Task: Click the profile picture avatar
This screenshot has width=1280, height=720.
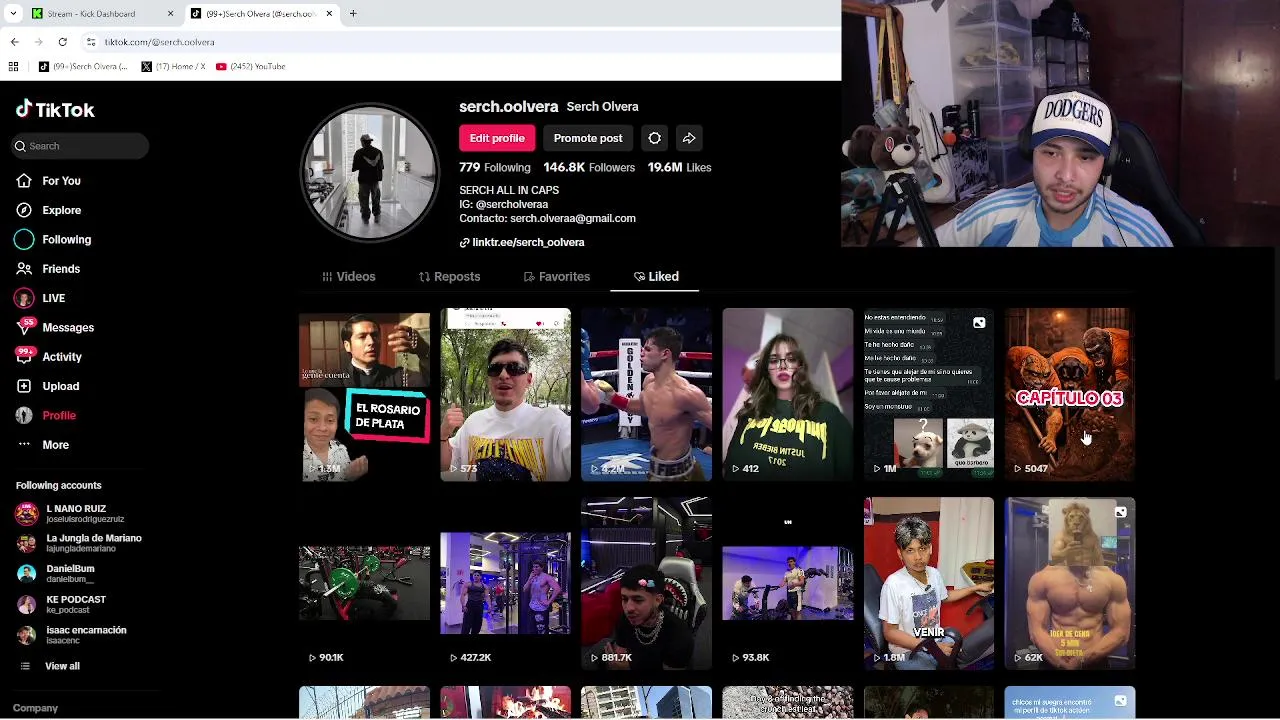Action: point(370,173)
